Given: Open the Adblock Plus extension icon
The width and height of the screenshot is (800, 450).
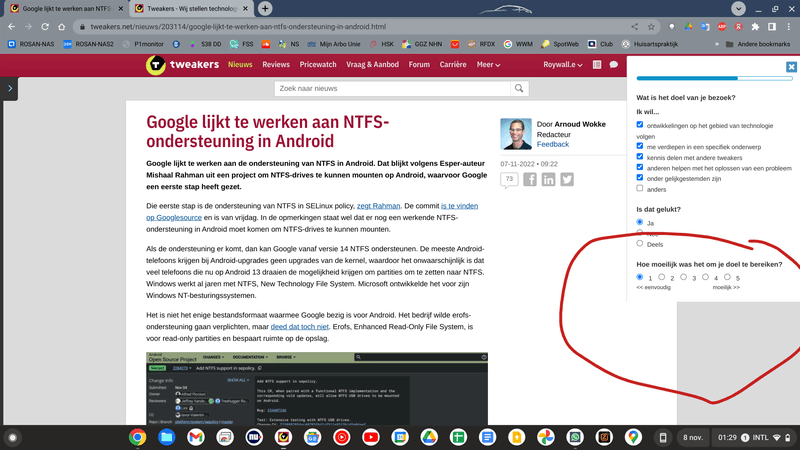Looking at the screenshot, I should (x=721, y=27).
